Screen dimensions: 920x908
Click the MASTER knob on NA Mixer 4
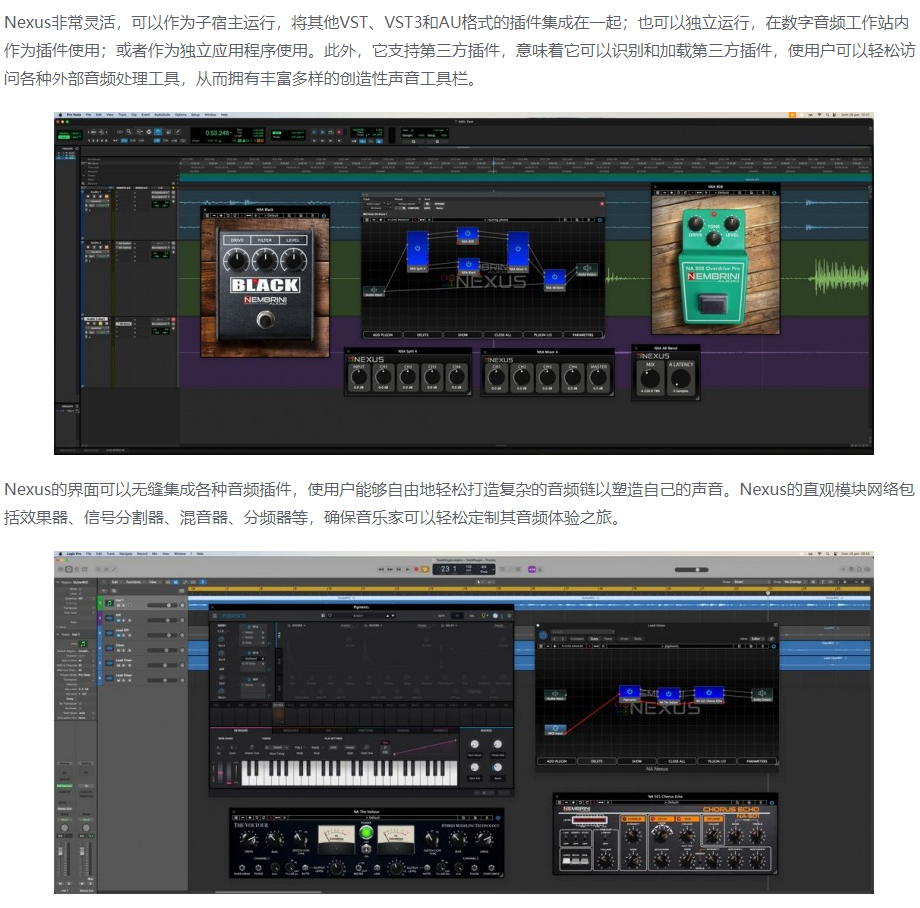click(x=598, y=378)
